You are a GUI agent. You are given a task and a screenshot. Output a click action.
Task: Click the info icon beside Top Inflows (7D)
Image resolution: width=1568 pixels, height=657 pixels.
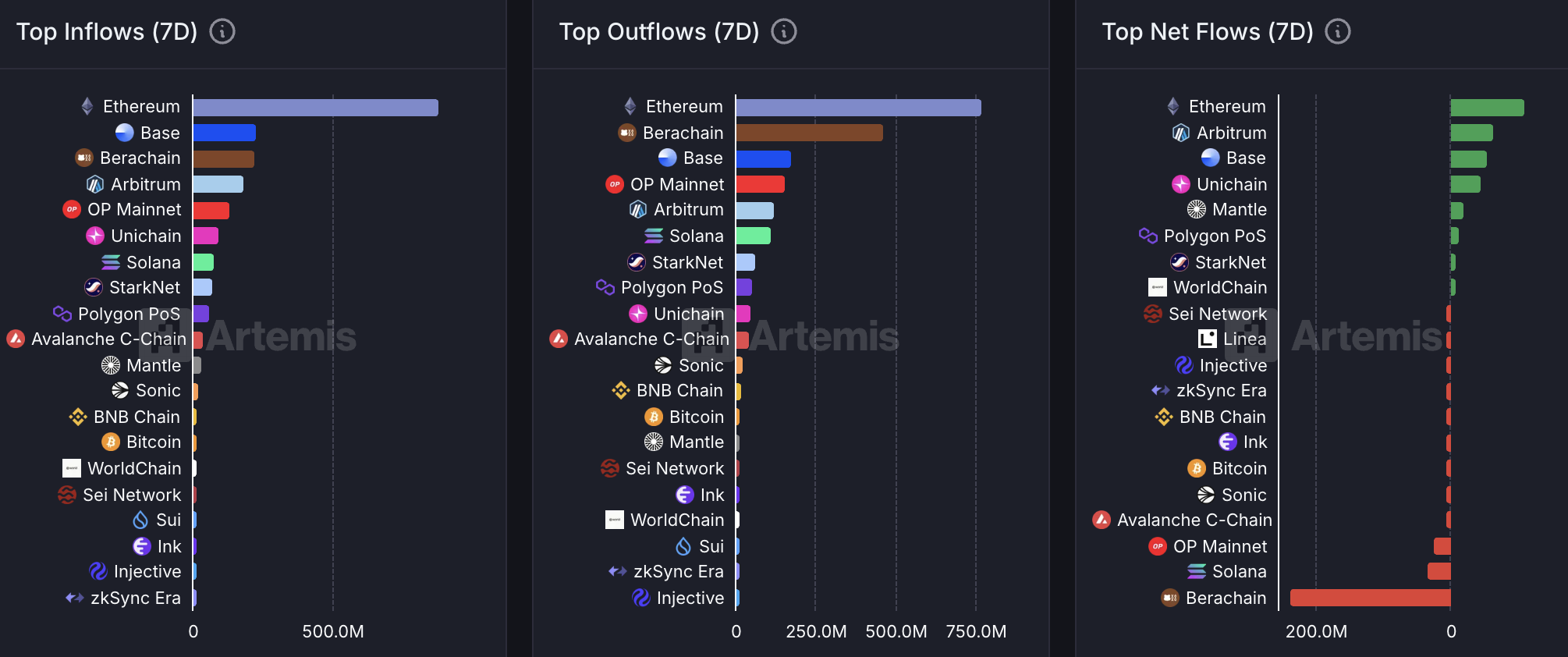tap(222, 31)
